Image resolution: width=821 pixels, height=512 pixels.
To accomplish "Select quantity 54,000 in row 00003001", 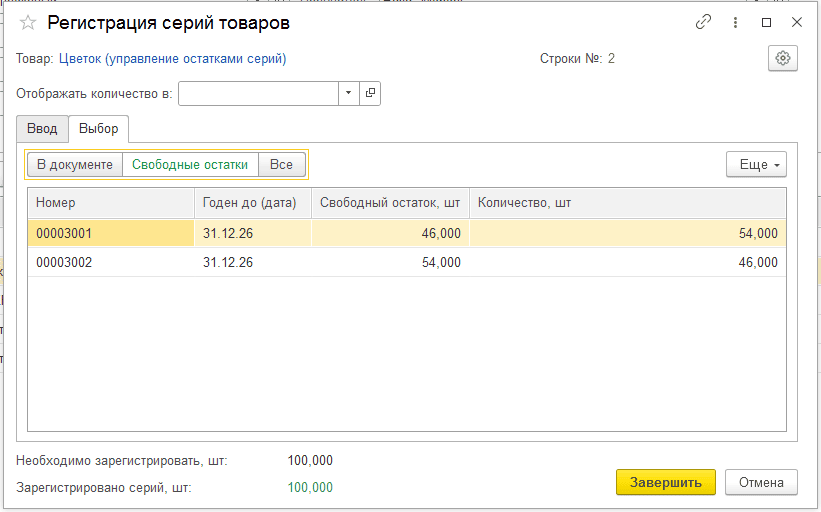I will point(628,233).
